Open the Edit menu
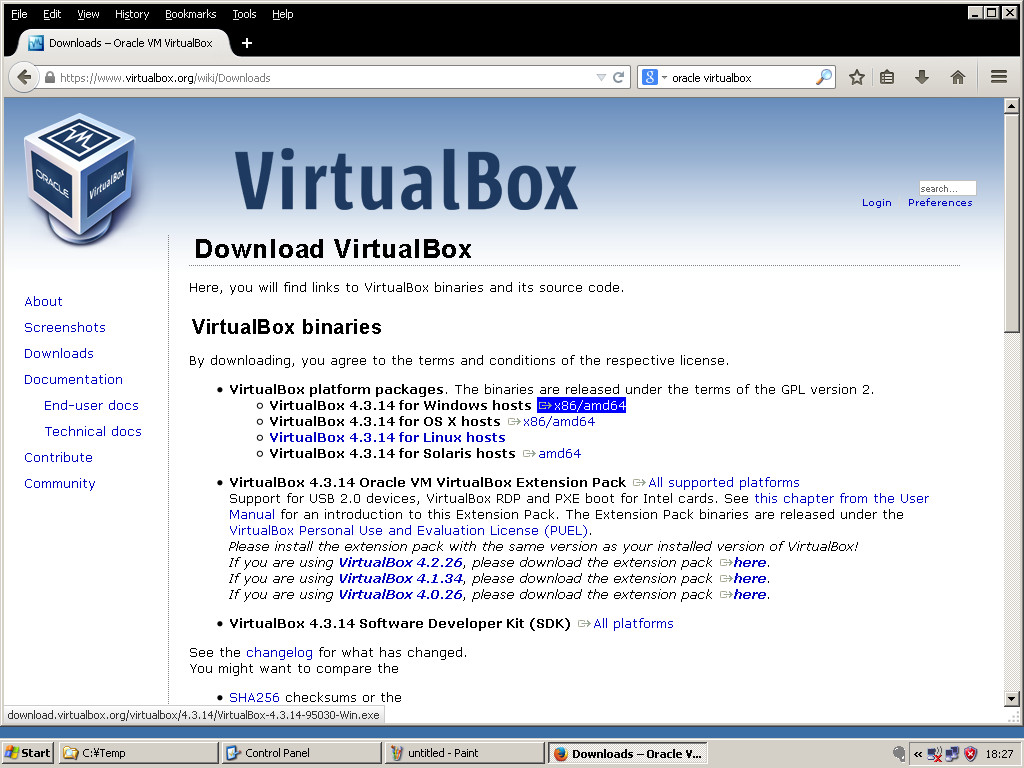This screenshot has height=768, width=1024. 52,14
